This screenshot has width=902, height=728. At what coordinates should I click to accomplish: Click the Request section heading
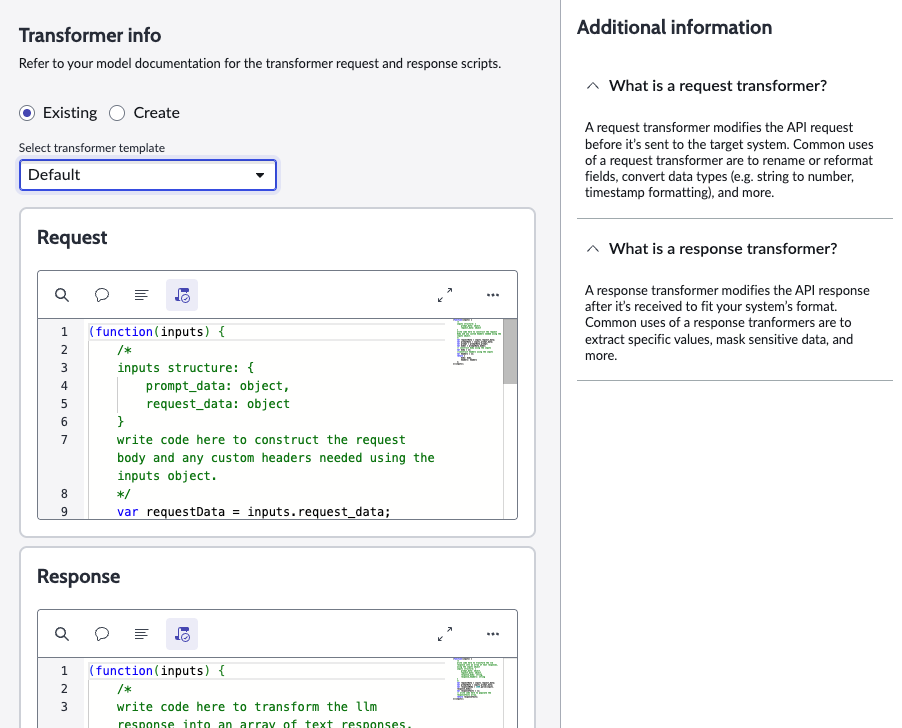(72, 237)
